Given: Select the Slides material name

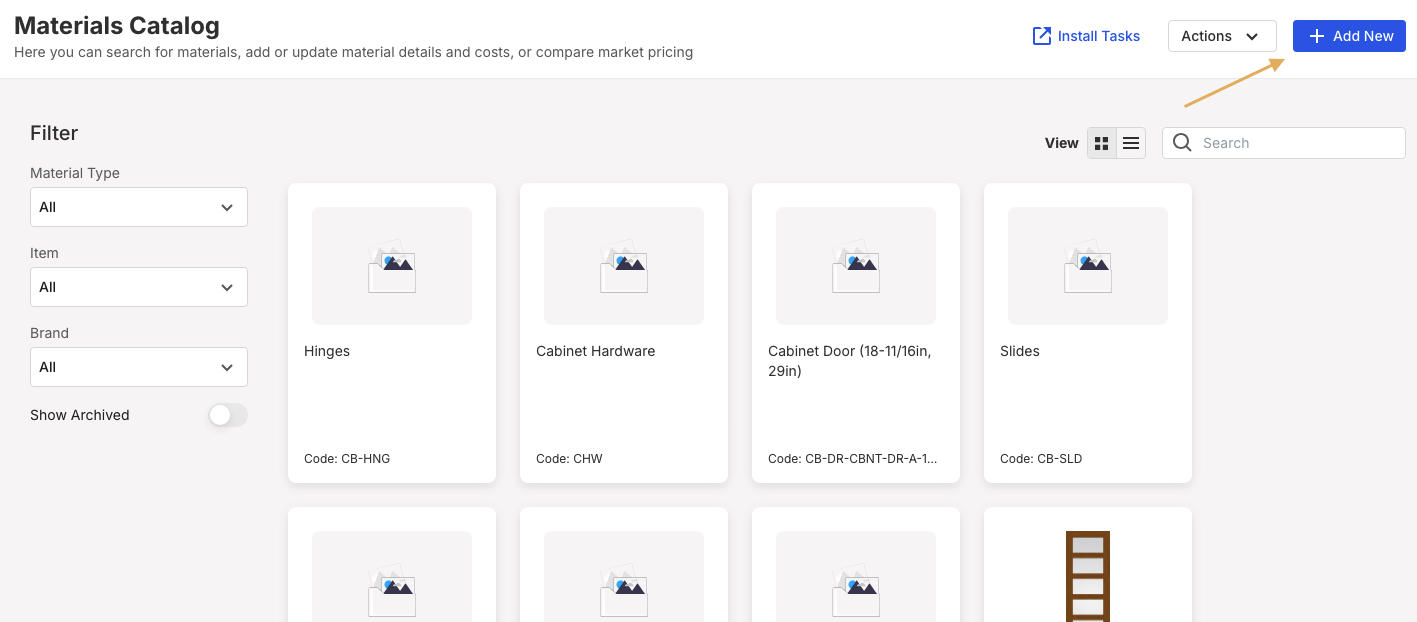Looking at the screenshot, I should click(x=1020, y=351).
